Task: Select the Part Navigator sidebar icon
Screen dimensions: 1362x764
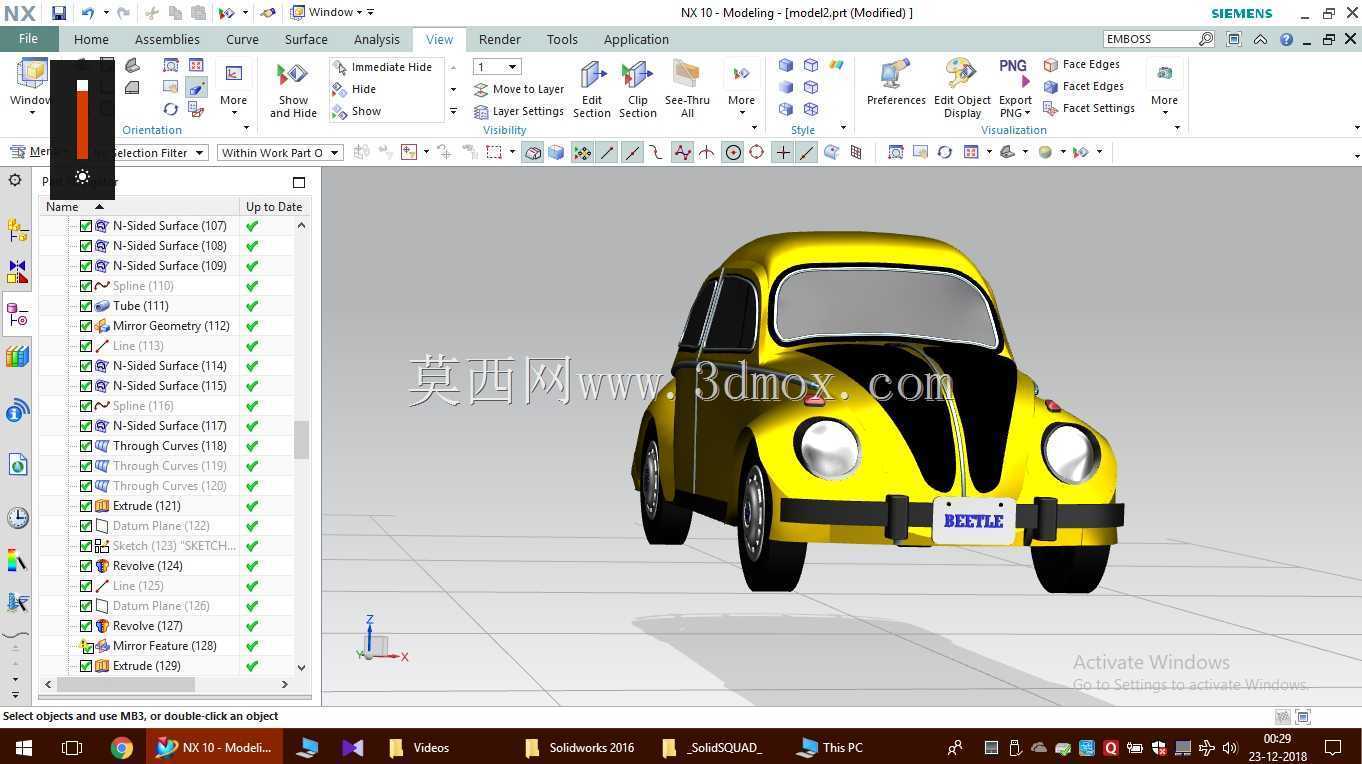Action: click(17, 316)
